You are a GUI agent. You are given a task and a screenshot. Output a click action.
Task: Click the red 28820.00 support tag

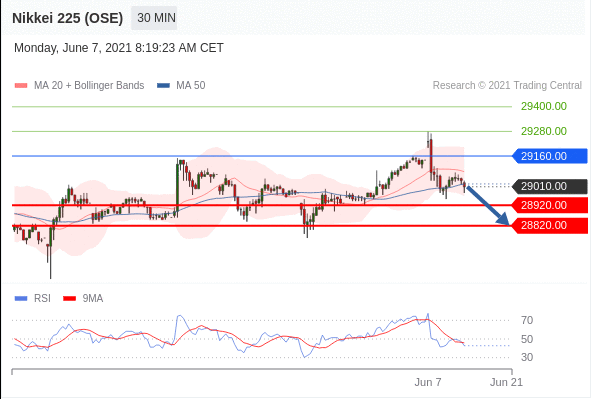click(550, 225)
